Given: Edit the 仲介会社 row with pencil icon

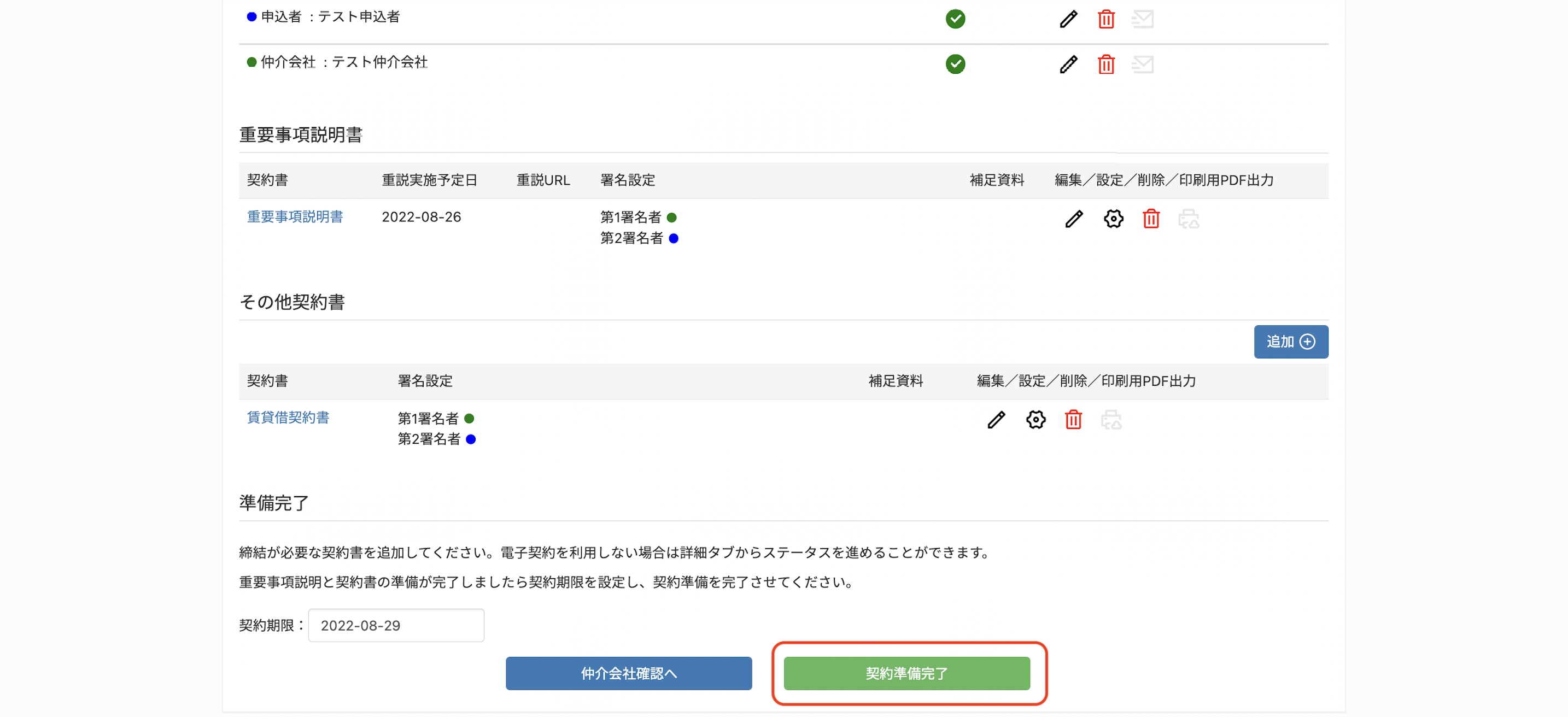Looking at the screenshot, I should tap(1068, 64).
